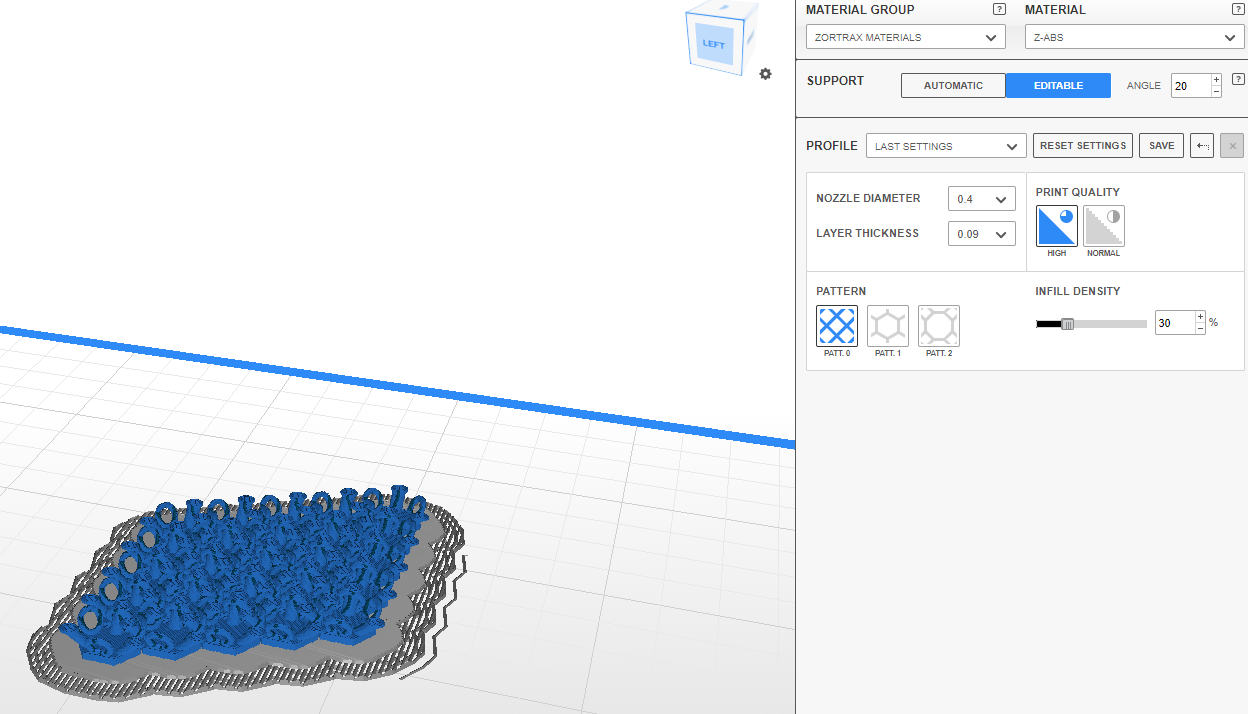
Task: Click the infill density value field
Action: (1174, 323)
